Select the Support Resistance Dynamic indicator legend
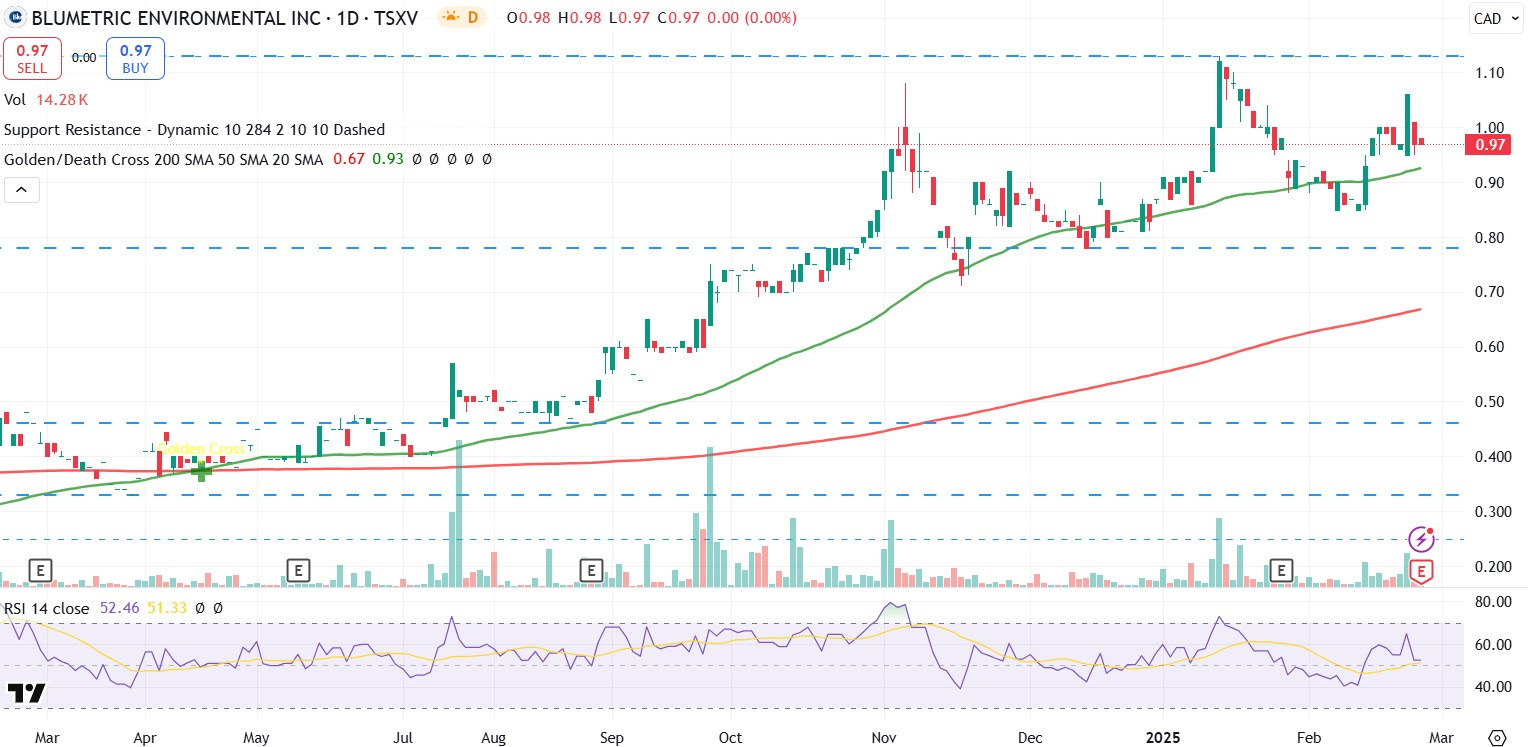Screen dimensions: 1528x747 pyautogui.click(x=195, y=130)
